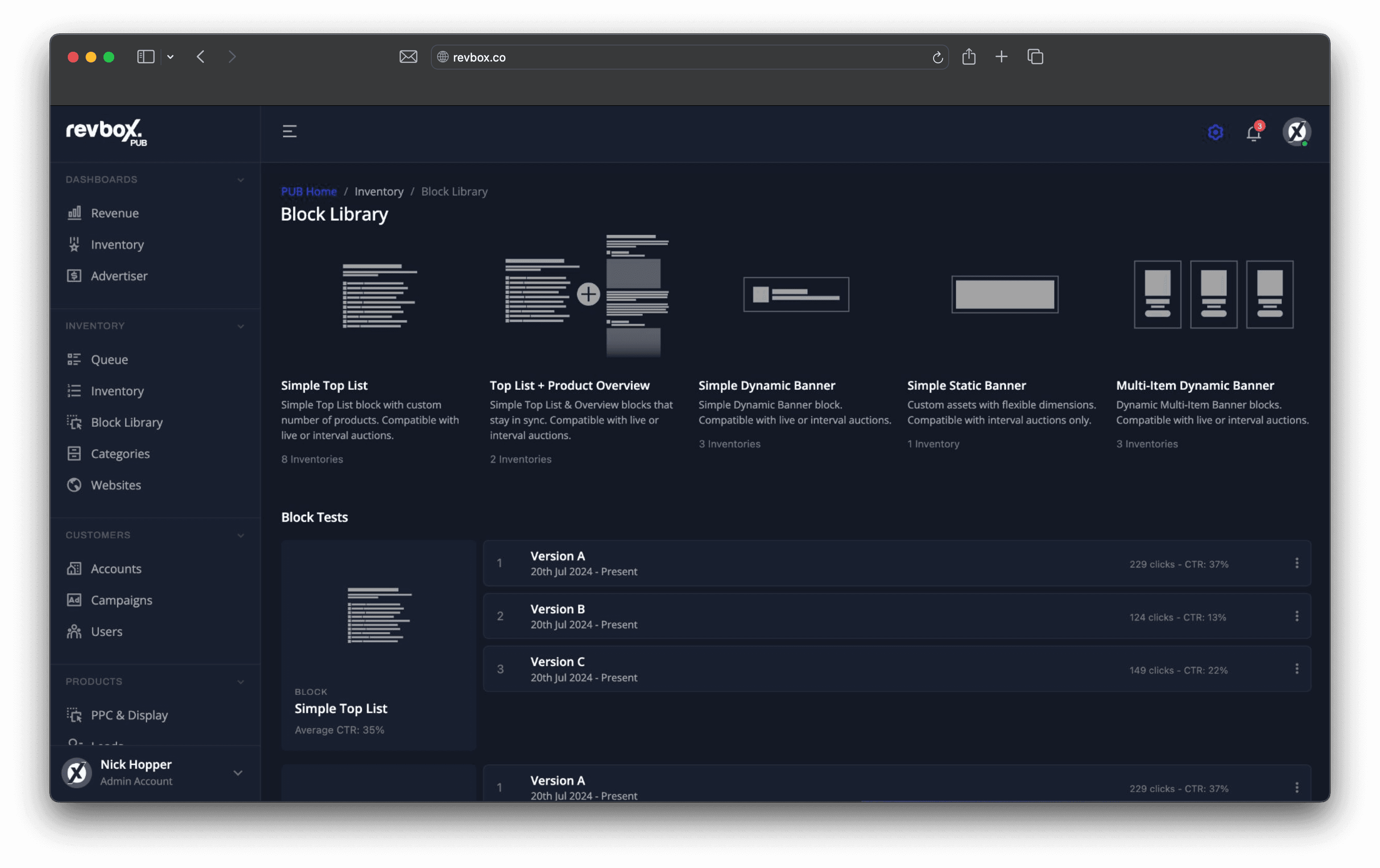The height and width of the screenshot is (868, 1380).
Task: Collapse the CUSTOMERS section
Action: pyautogui.click(x=241, y=535)
